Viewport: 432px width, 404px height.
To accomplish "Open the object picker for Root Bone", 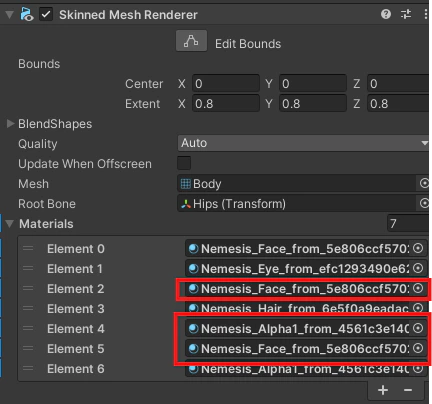I will 424,203.
